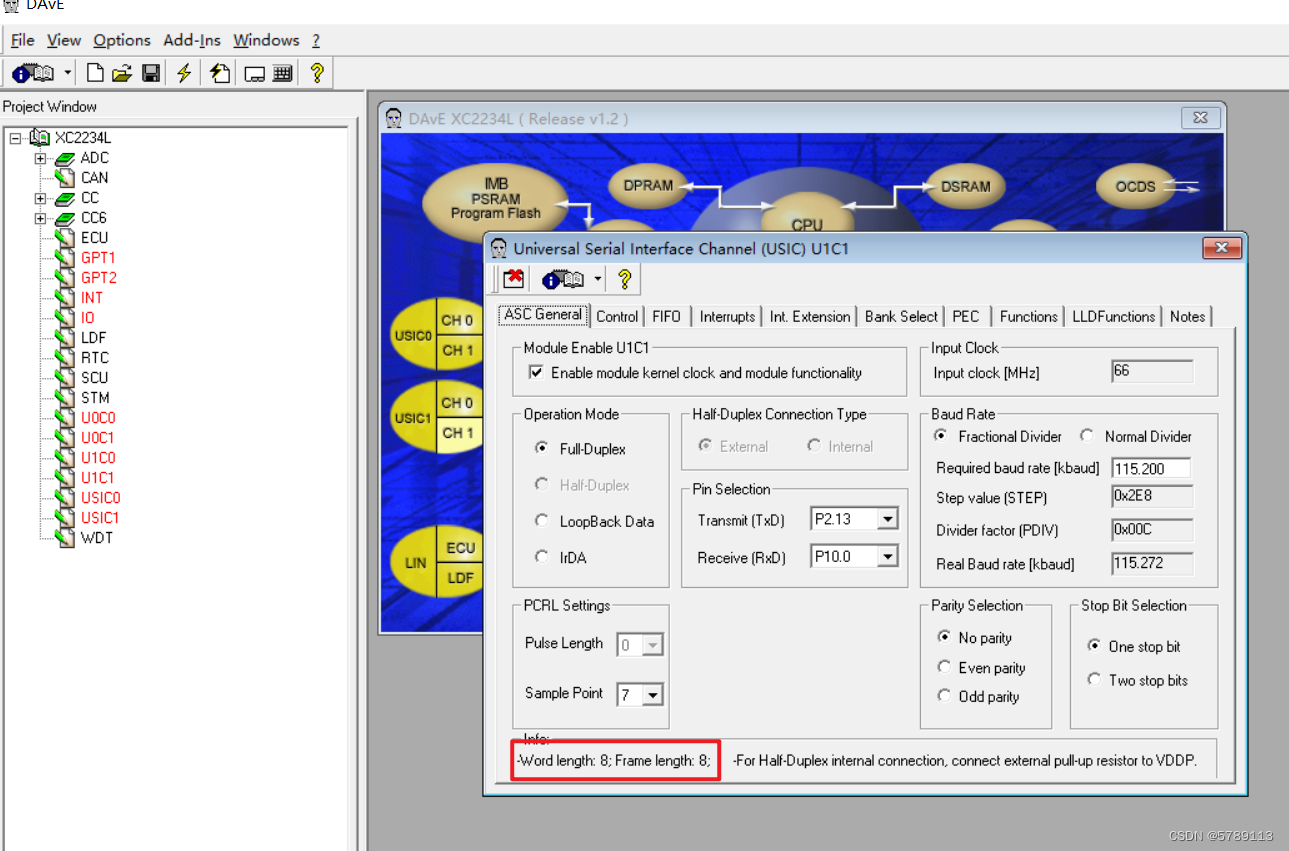
Task: Select the ADC module icon in project tree
Action: pos(65,158)
